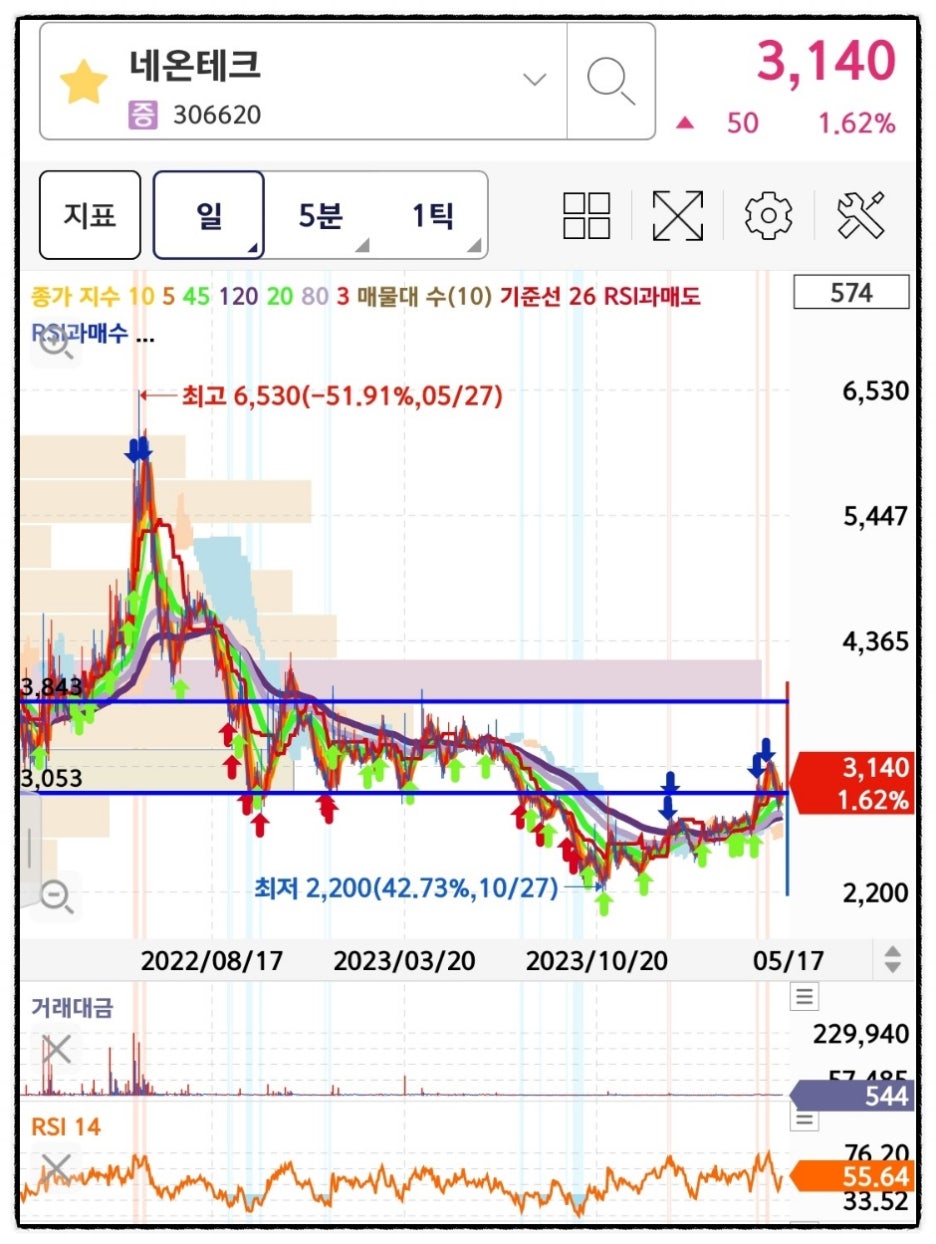Close the 거래대금 panel with X
Screen dimensions: 936x1244
tap(57, 1049)
